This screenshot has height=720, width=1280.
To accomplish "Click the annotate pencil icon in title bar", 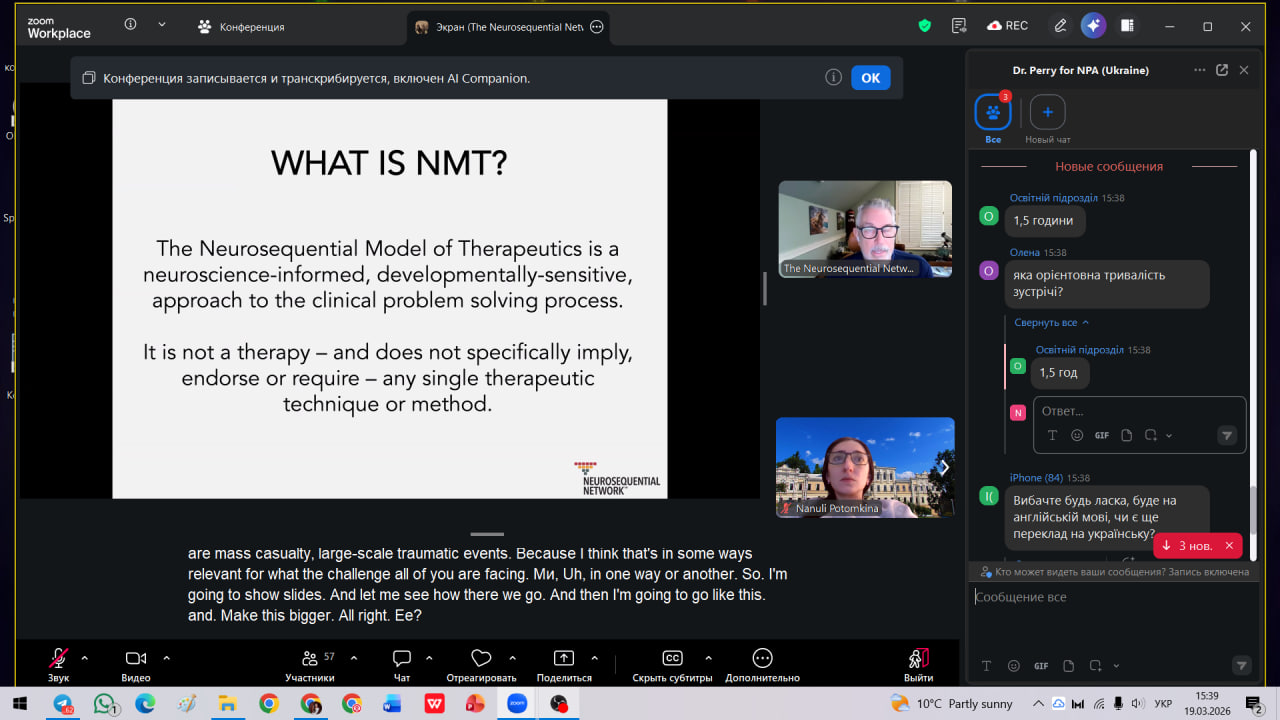I will (x=1059, y=26).
